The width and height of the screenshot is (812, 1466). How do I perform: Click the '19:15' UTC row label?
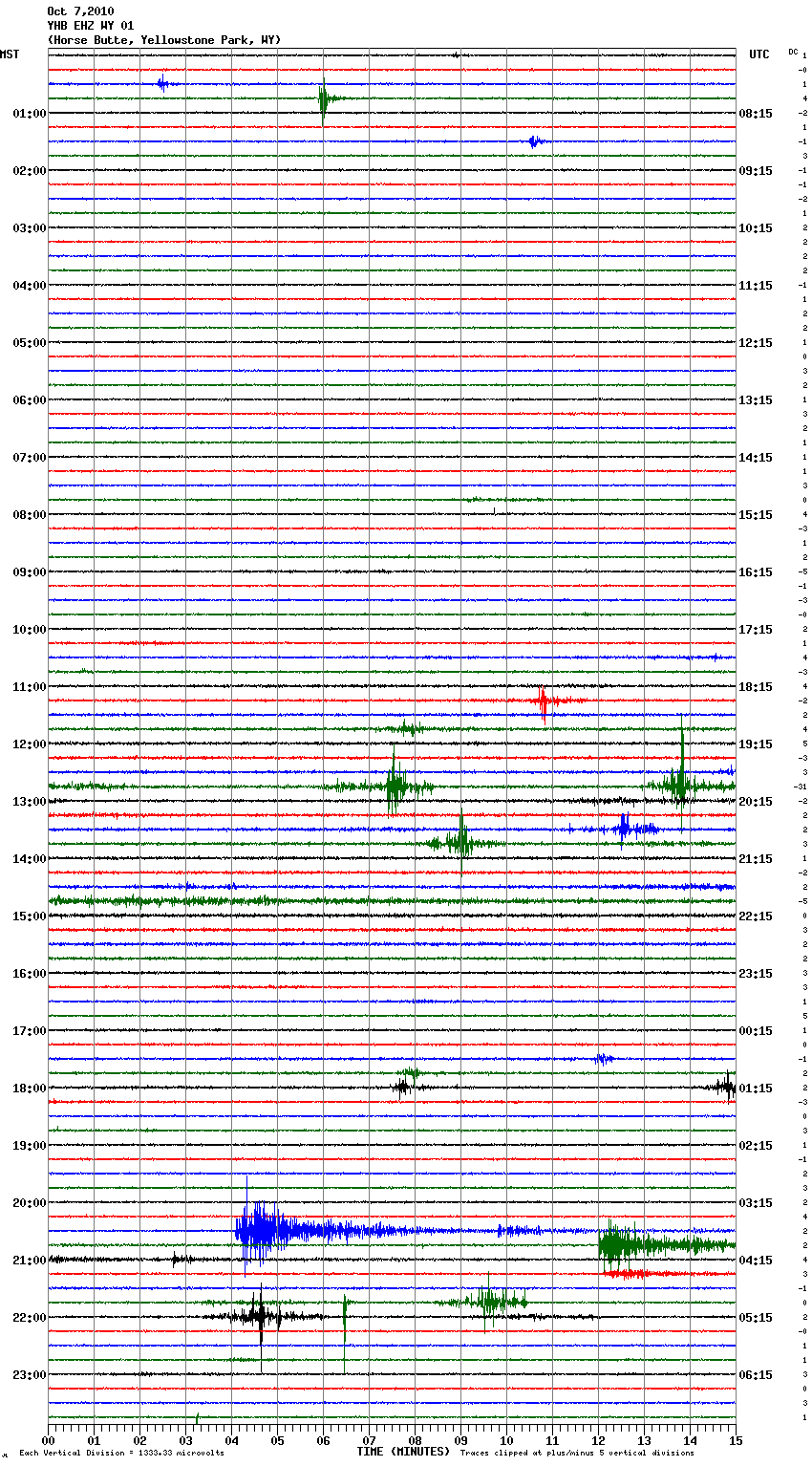pyautogui.click(x=756, y=744)
